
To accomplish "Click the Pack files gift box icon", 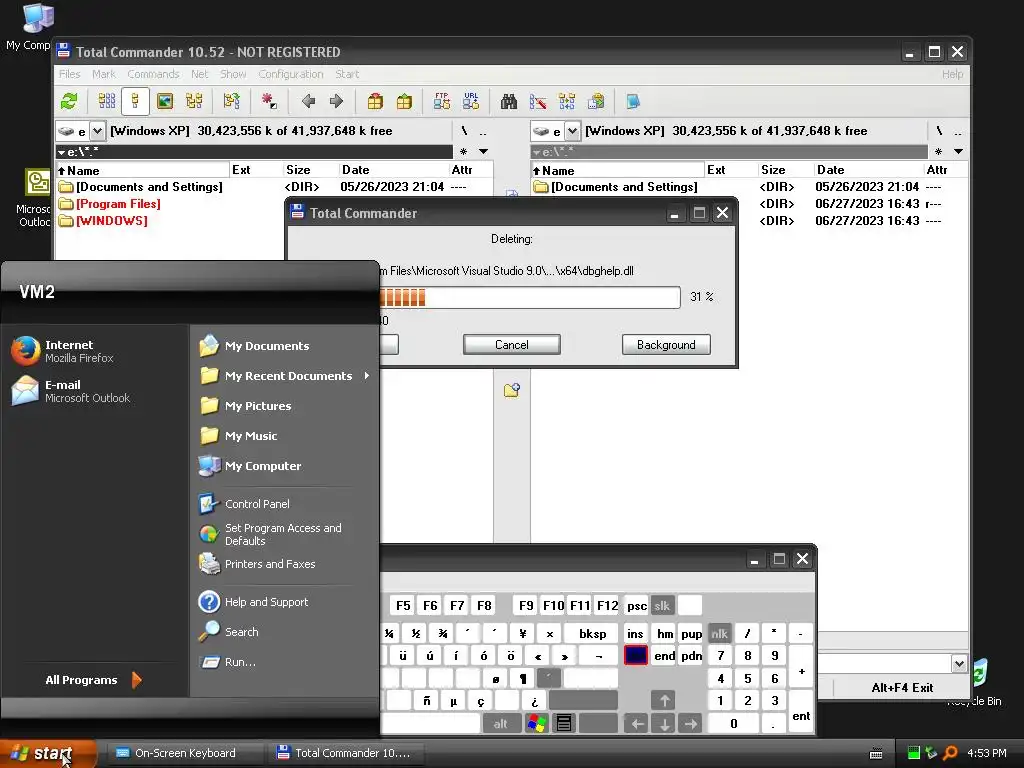I will click(x=375, y=101).
